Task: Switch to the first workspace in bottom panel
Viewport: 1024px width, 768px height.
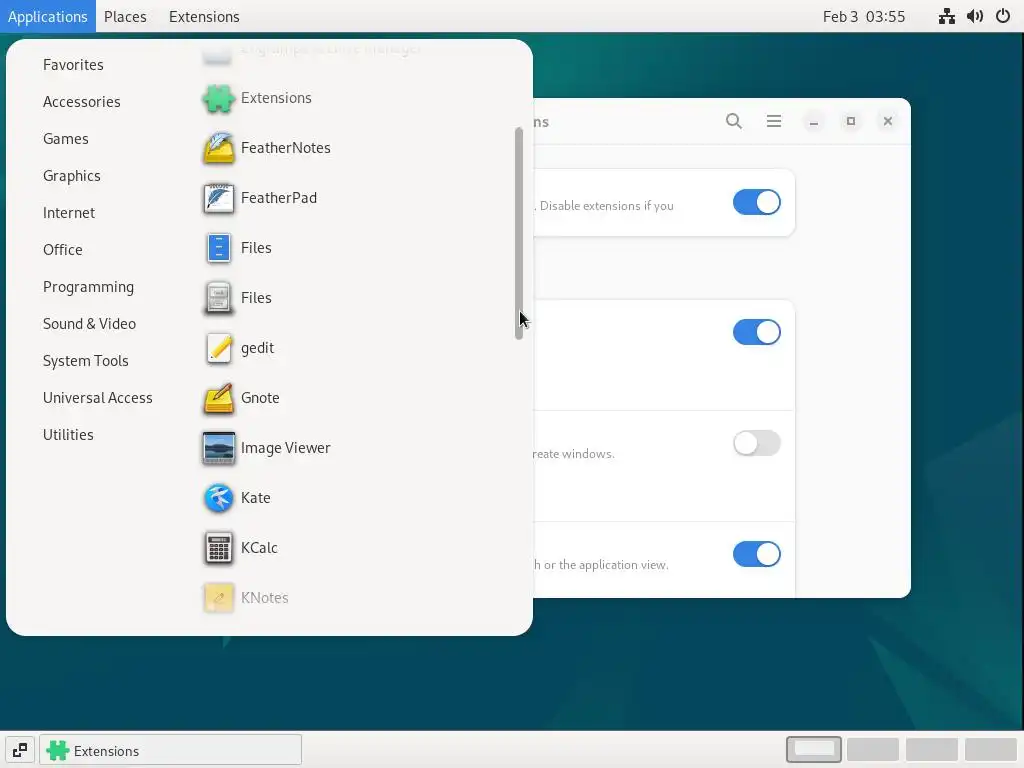Action: (814, 750)
